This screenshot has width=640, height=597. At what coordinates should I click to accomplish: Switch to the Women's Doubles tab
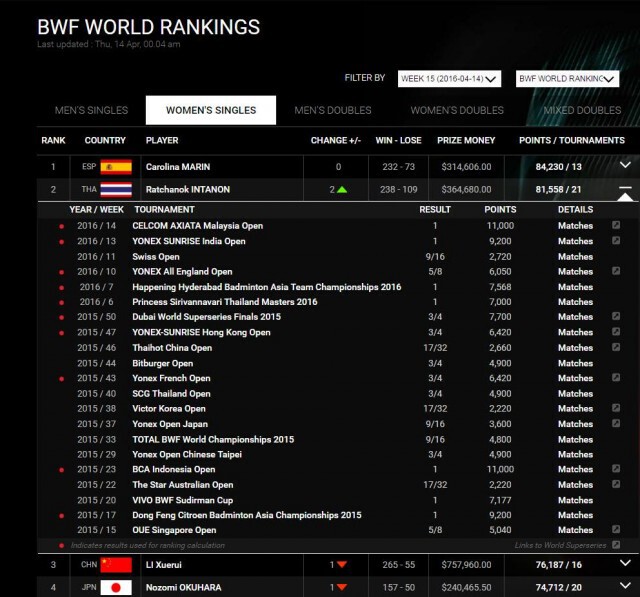coord(457,110)
